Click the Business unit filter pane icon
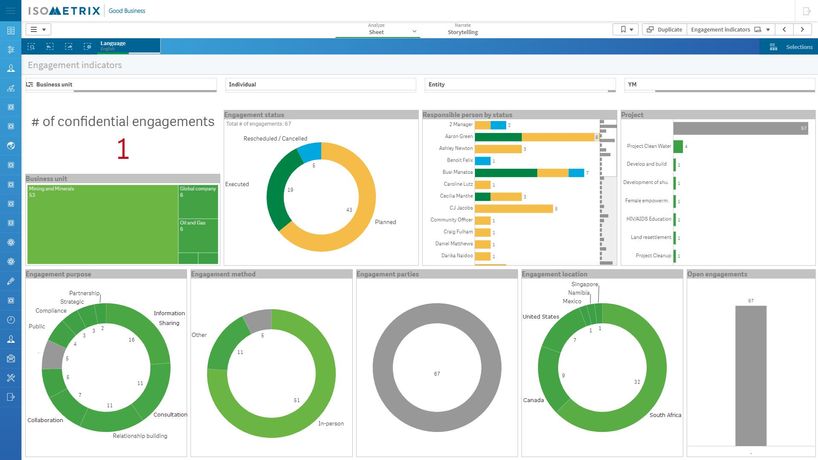Image resolution: width=818 pixels, height=460 pixels. coord(29,84)
